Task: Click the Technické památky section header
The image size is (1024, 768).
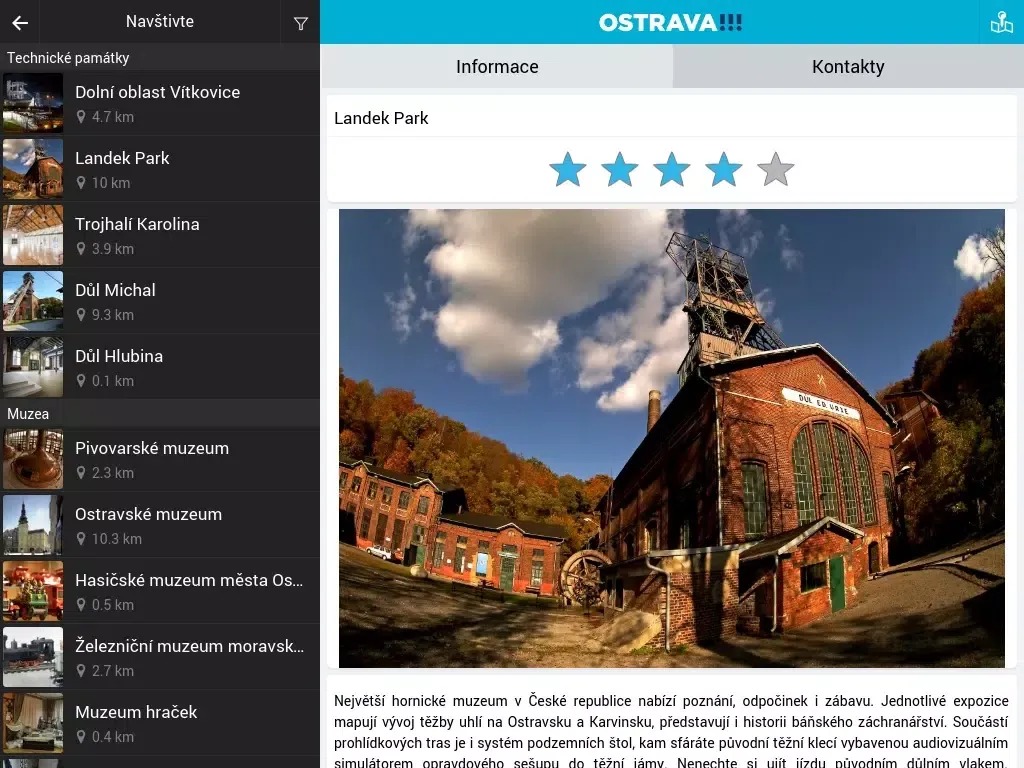Action: (160, 57)
